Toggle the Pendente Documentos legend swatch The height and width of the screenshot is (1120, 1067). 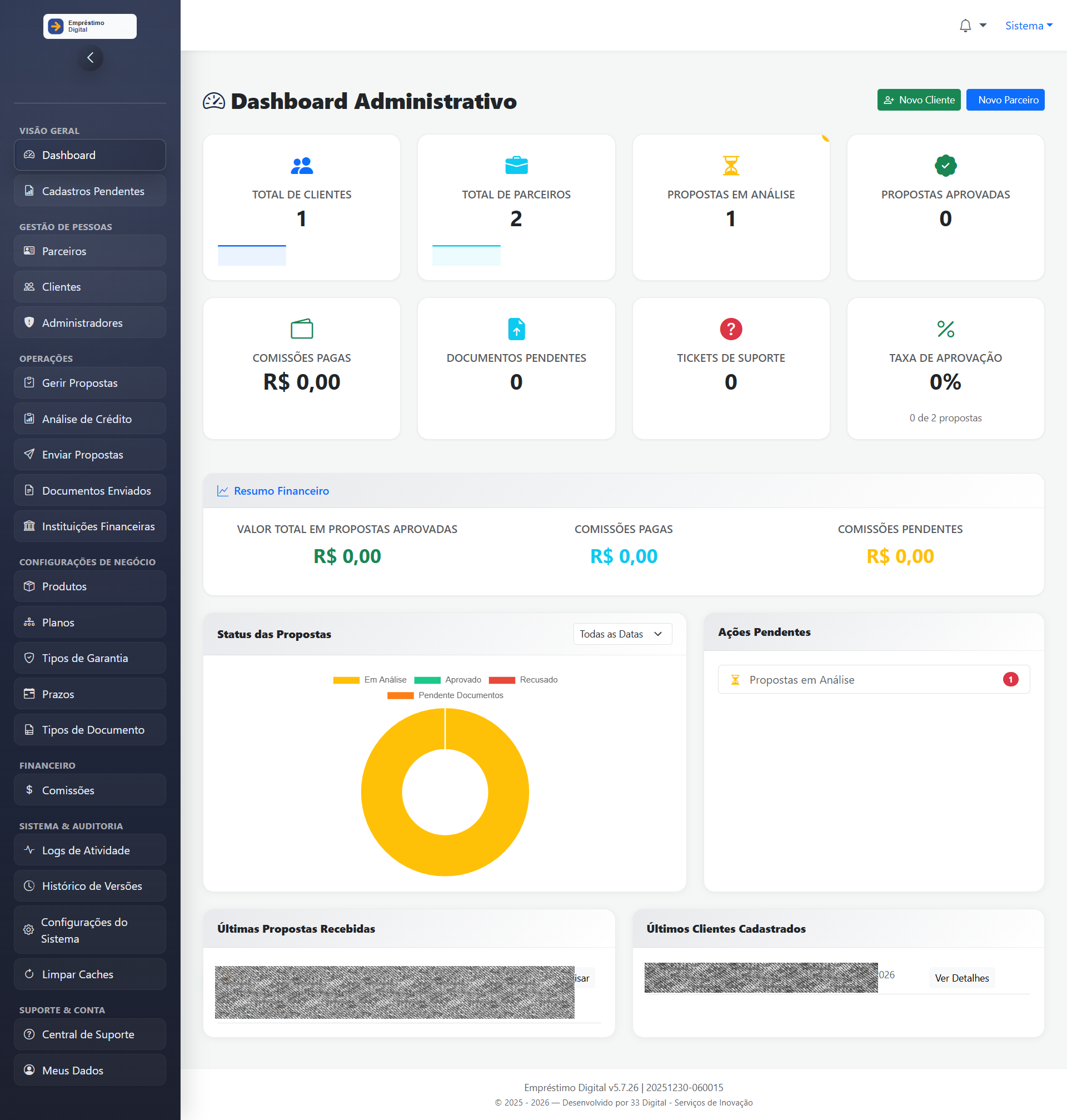(401, 695)
